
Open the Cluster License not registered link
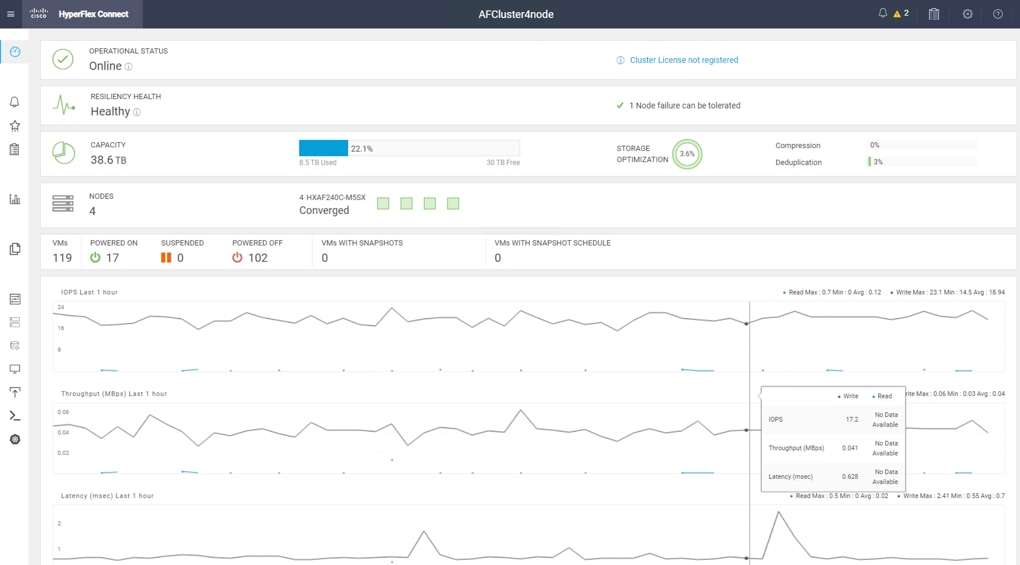(684, 60)
